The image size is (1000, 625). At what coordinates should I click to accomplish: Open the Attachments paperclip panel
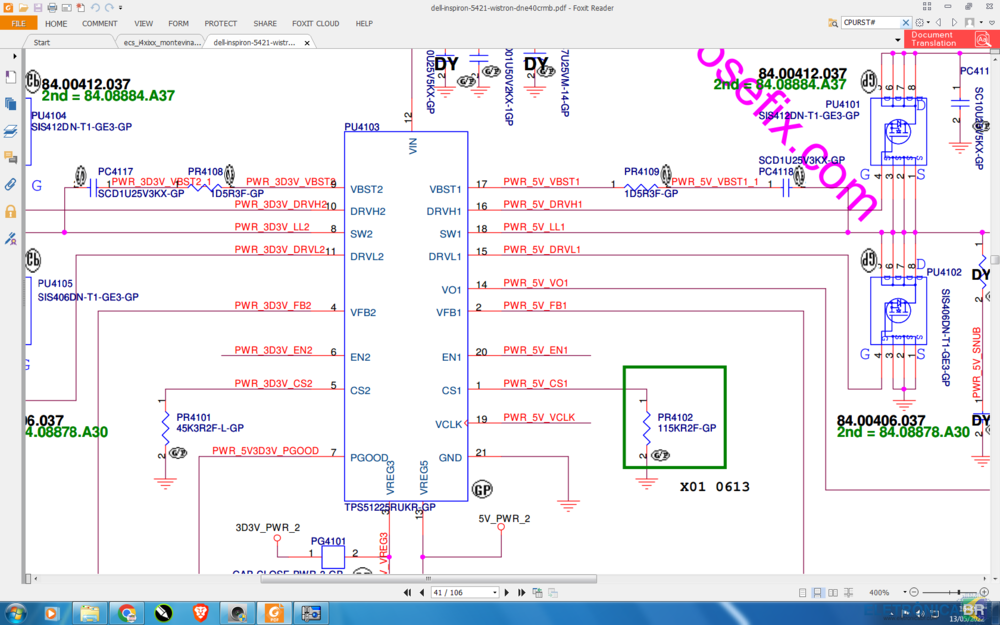[10, 184]
